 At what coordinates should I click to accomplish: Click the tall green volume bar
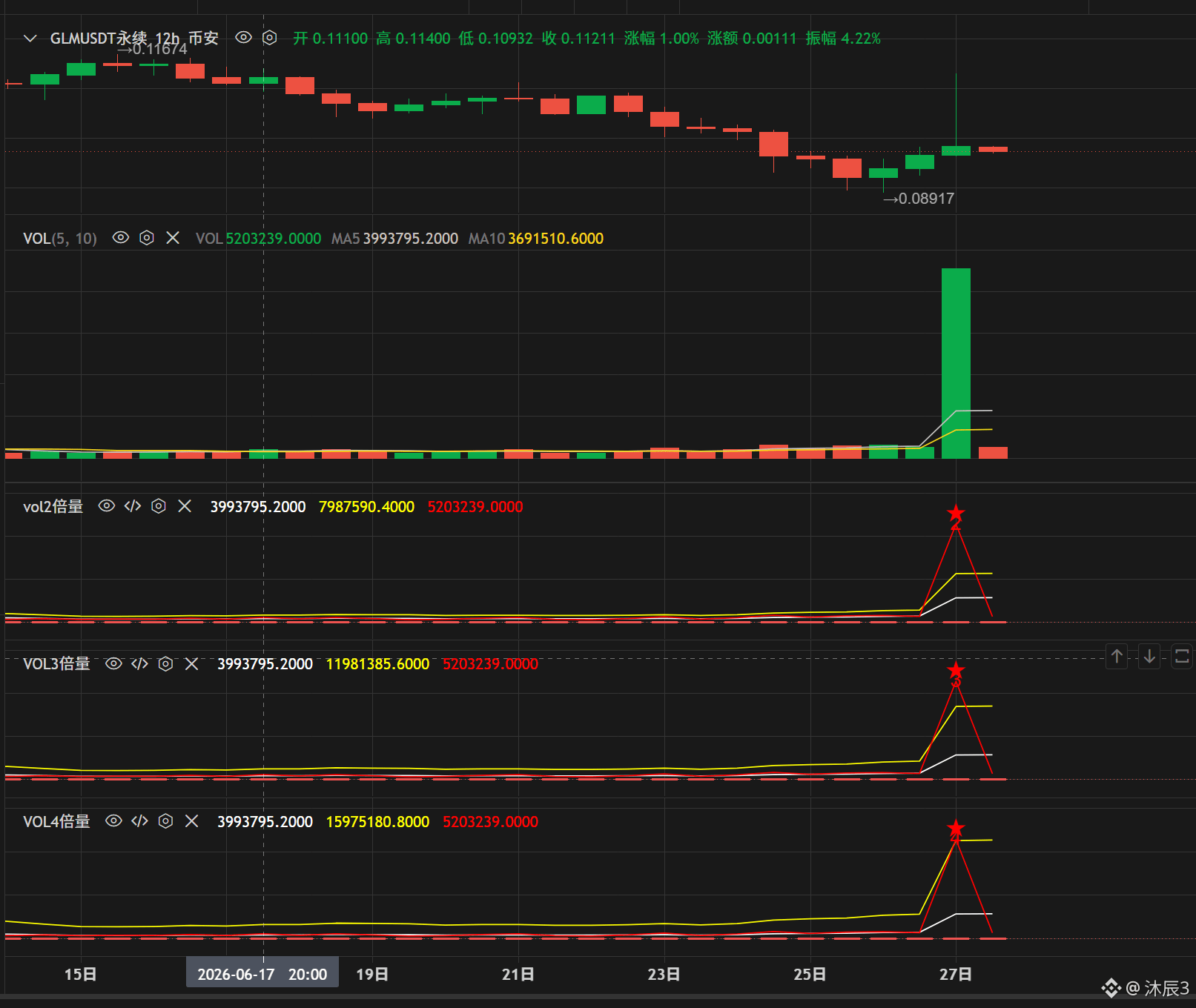956,363
